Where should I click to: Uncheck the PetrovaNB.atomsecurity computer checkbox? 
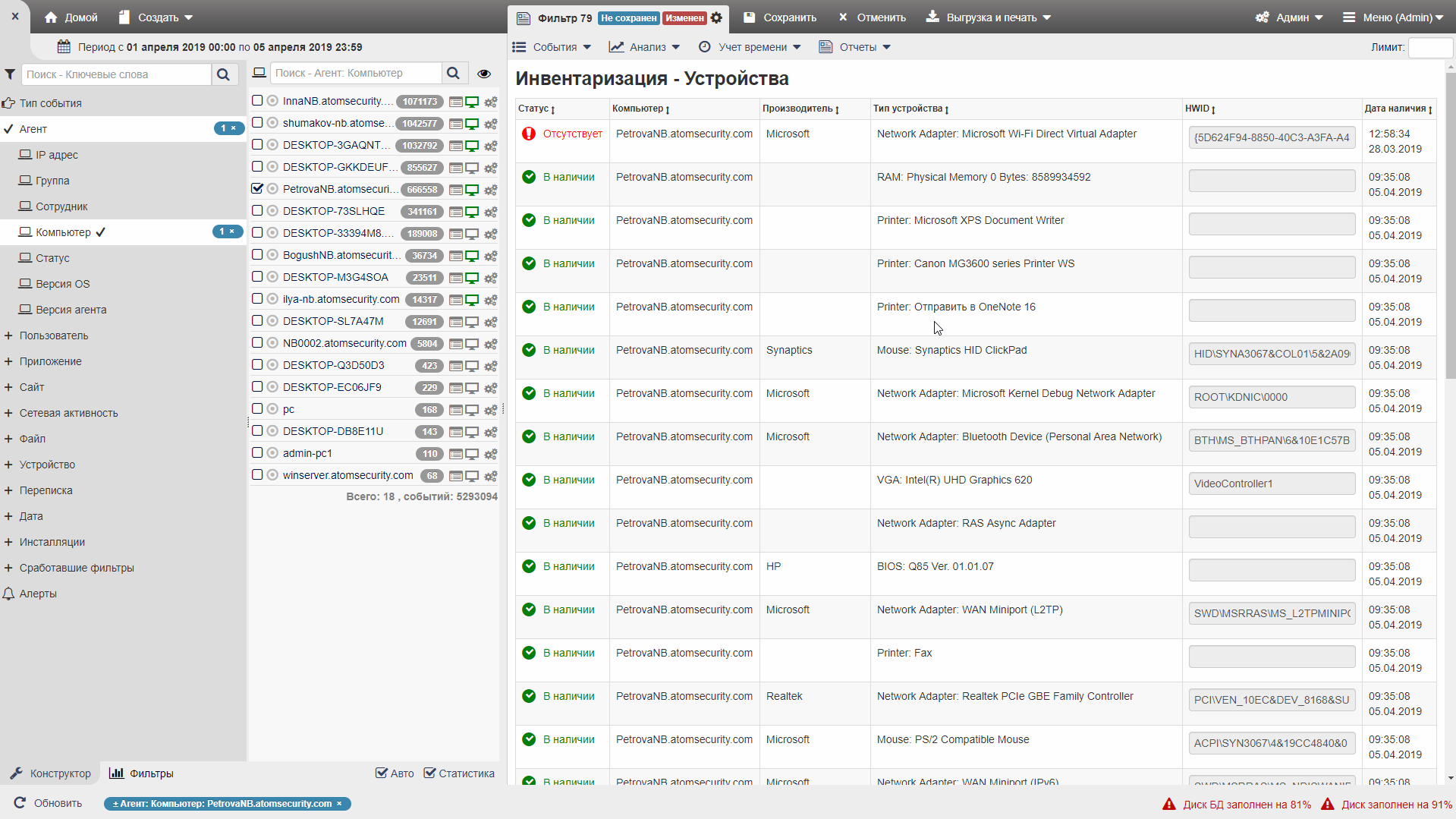pyautogui.click(x=257, y=188)
